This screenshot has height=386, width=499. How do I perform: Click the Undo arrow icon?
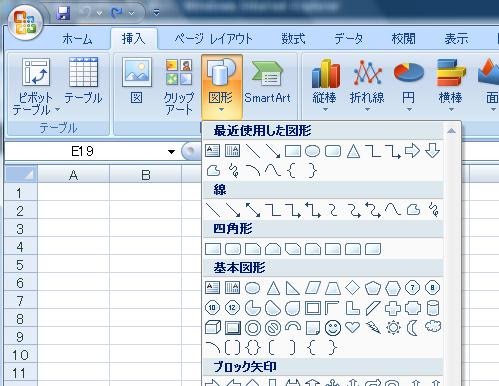86,13
